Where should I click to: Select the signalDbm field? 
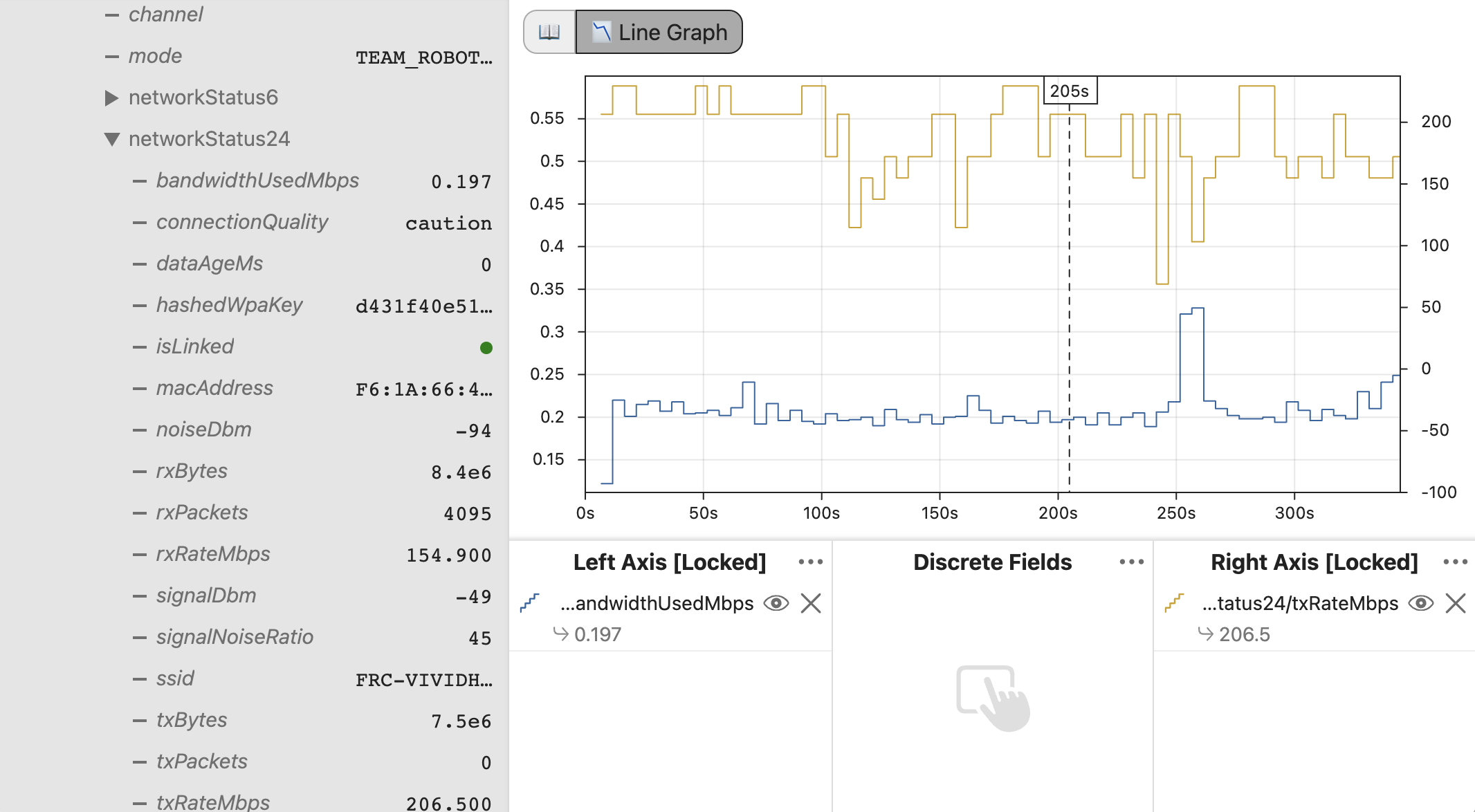tap(206, 596)
